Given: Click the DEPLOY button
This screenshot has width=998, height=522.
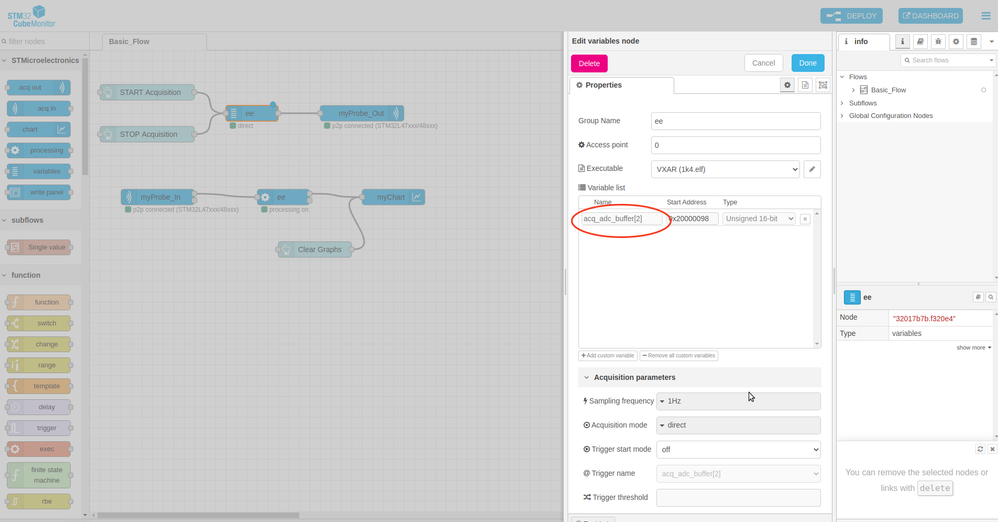Looking at the screenshot, I should (852, 16).
